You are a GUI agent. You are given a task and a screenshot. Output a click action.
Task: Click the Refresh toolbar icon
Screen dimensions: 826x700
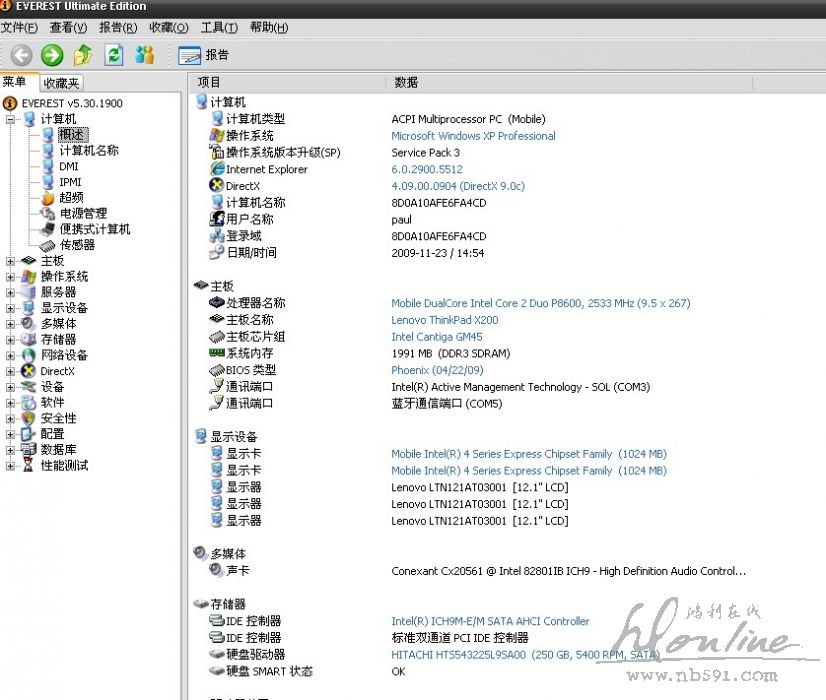pyautogui.click(x=114, y=55)
